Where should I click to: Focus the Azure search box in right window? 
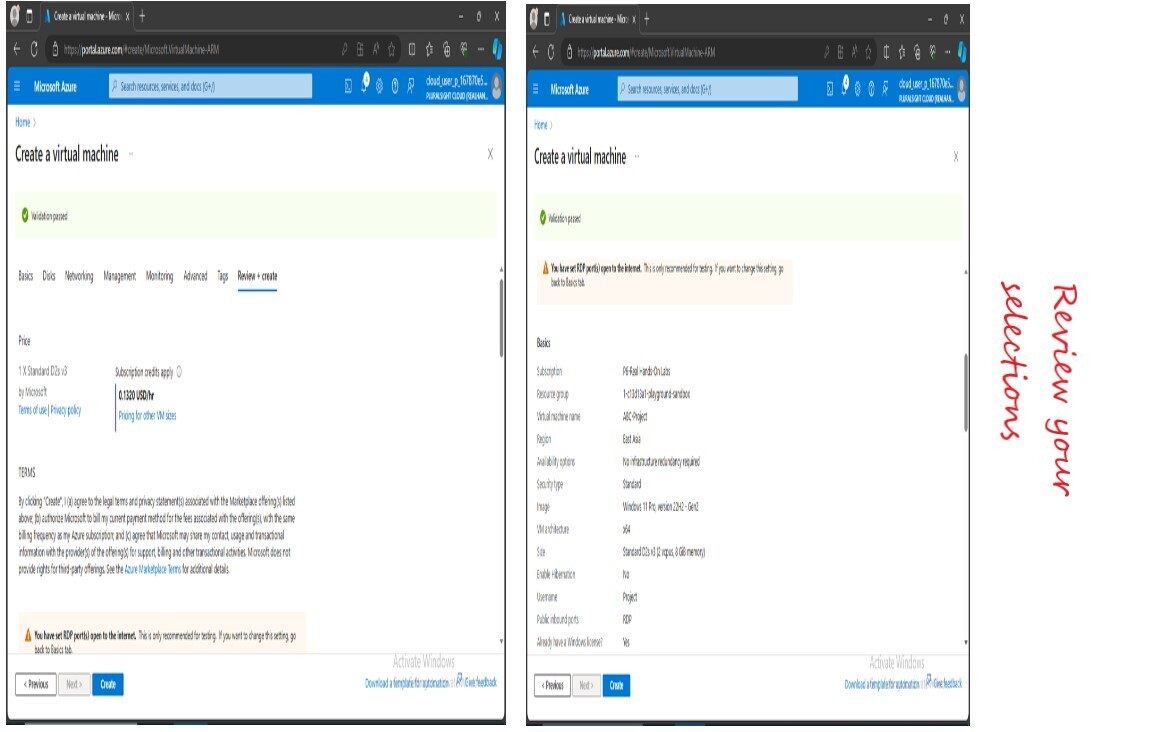(x=707, y=89)
